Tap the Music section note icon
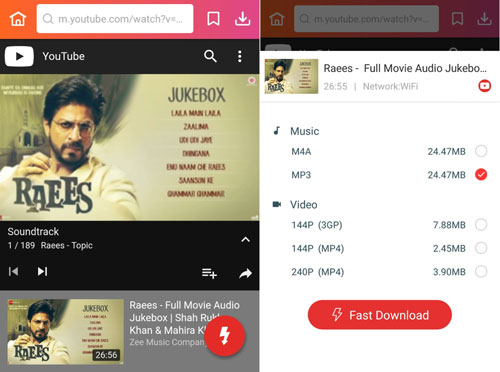This screenshot has height=372, width=500. [x=277, y=131]
